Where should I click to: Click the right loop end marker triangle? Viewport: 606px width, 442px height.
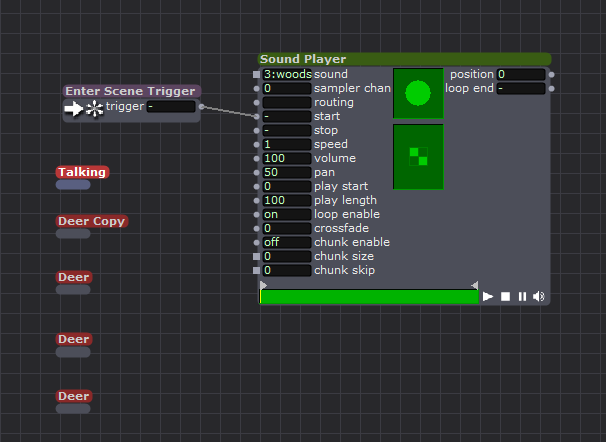tap(475, 285)
